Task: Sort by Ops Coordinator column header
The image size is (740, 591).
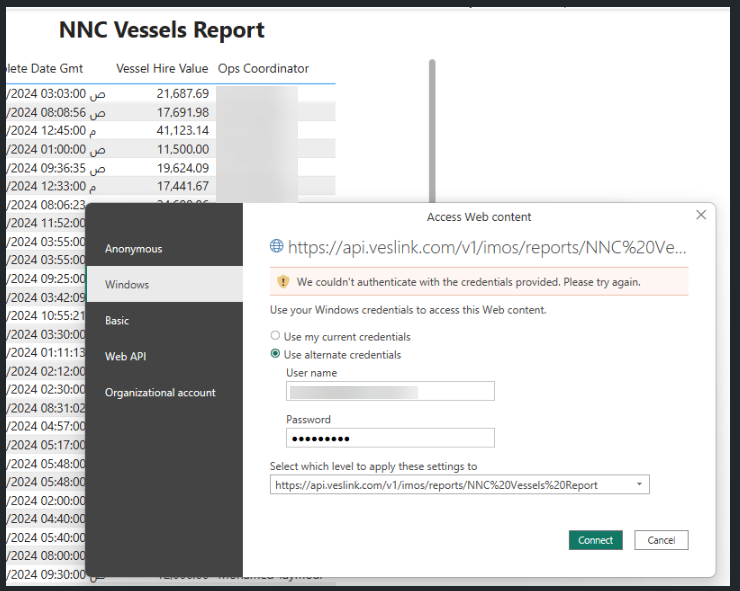Action: [x=263, y=68]
